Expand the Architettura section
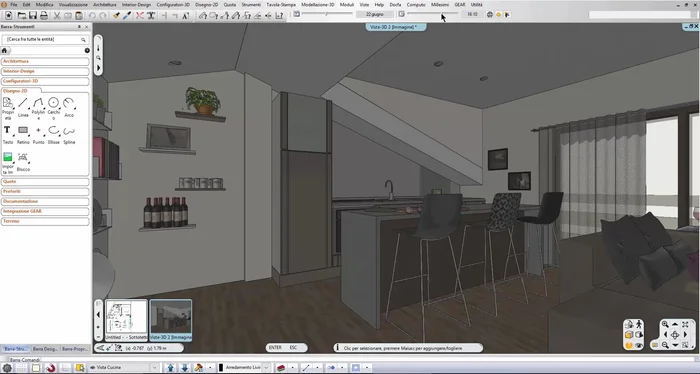The image size is (700, 374). coord(45,61)
